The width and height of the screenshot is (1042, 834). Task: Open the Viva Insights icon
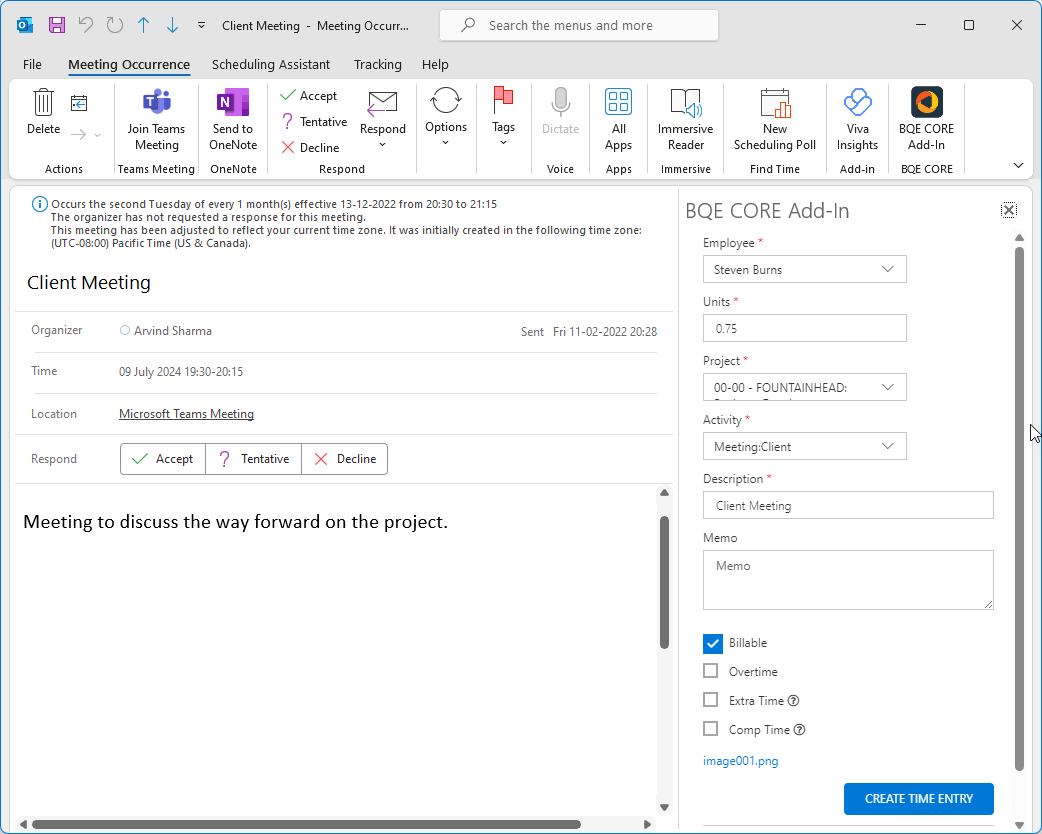[x=857, y=118]
